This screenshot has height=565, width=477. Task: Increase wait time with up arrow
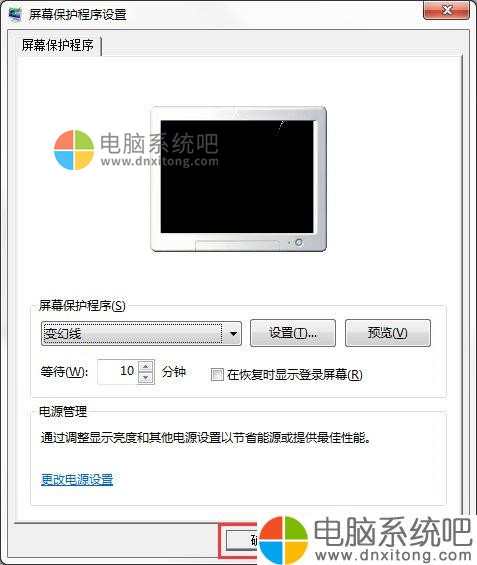[146, 367]
